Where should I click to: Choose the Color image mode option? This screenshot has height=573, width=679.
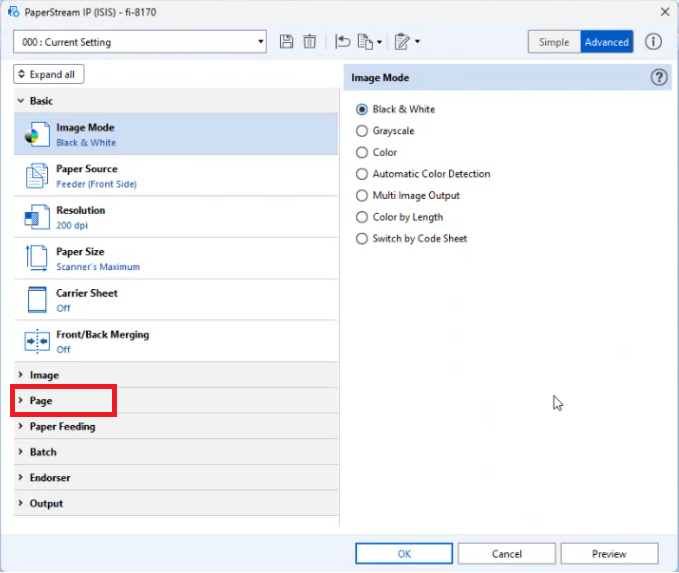(363, 153)
